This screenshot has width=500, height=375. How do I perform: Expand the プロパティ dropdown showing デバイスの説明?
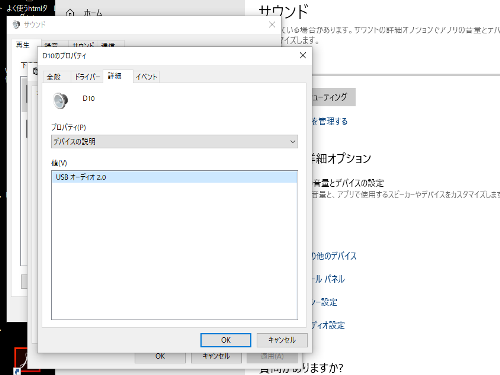point(174,142)
